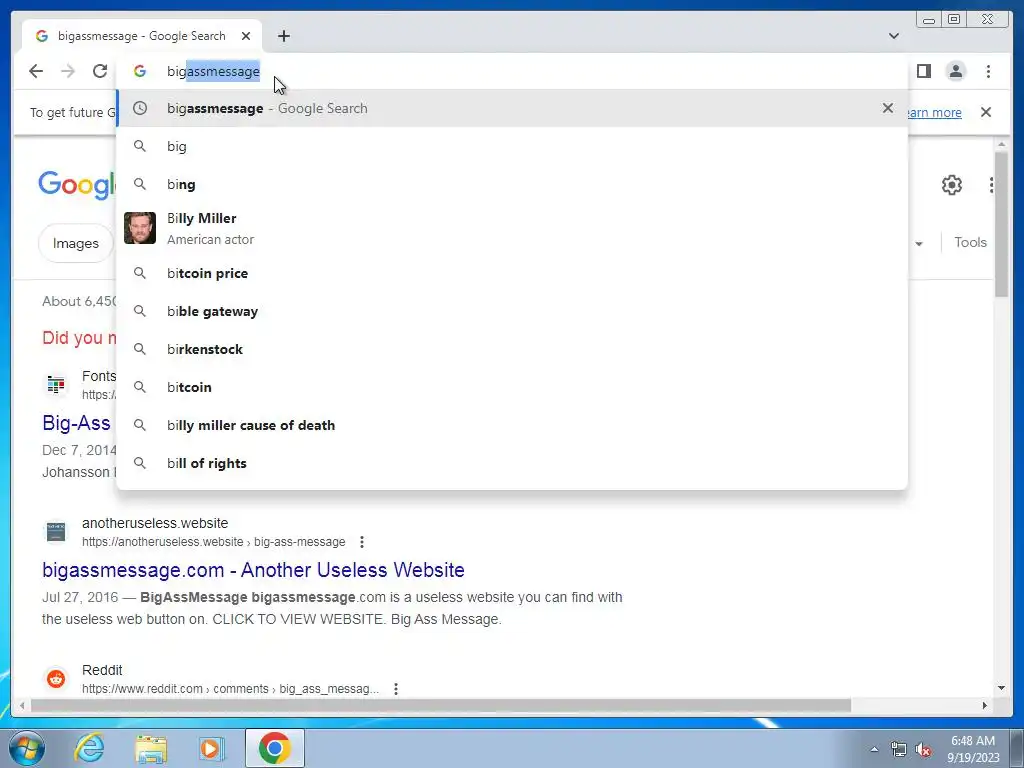Open the tab search dropdown chevron
Image resolution: width=1024 pixels, height=768 pixels.
[894, 36]
